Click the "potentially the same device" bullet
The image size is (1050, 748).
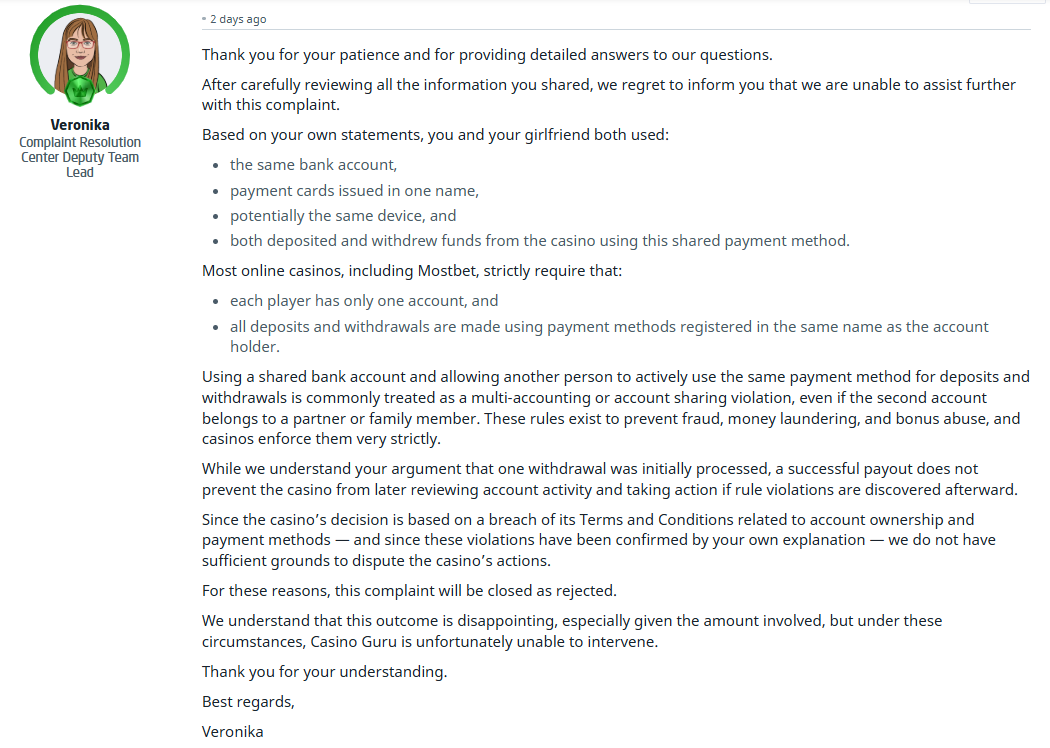343,215
